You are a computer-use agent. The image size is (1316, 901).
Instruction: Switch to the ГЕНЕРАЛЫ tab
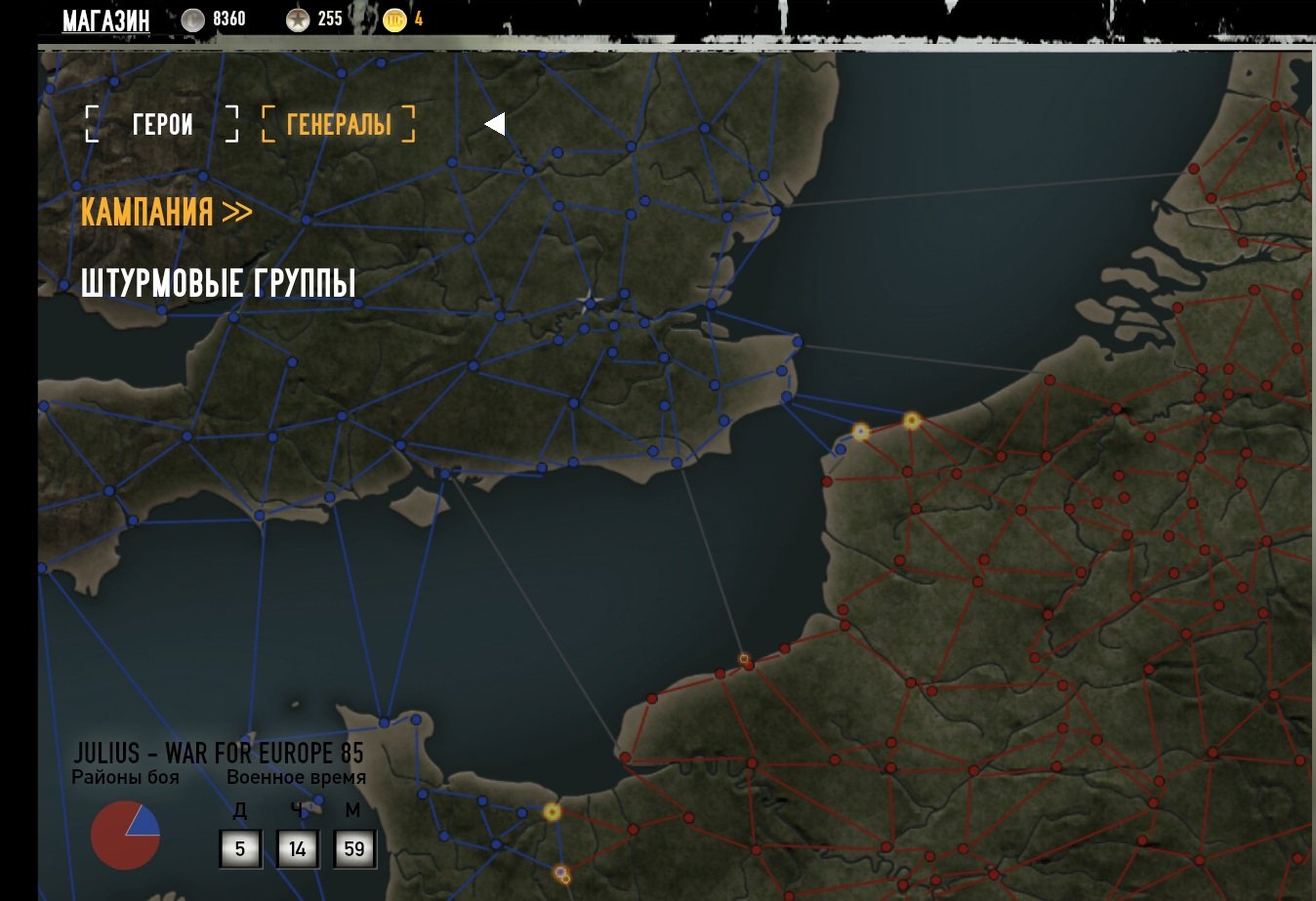tap(339, 124)
